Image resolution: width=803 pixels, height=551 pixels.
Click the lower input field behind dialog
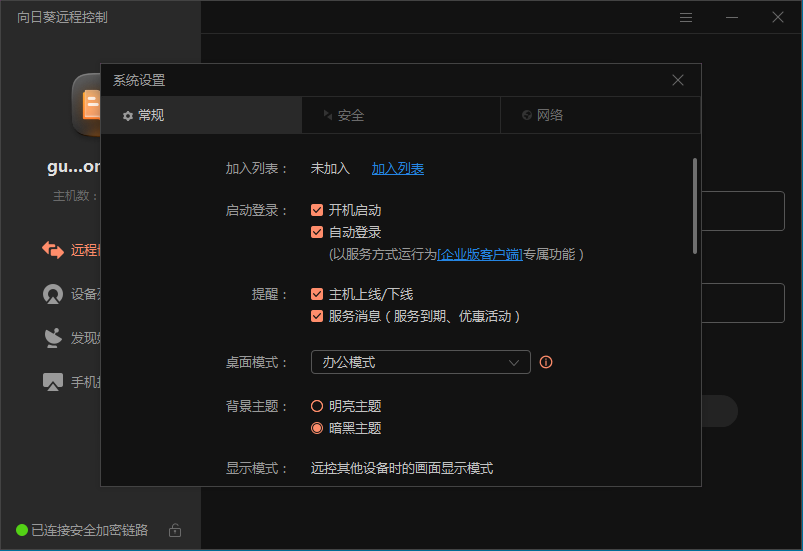tap(743, 303)
